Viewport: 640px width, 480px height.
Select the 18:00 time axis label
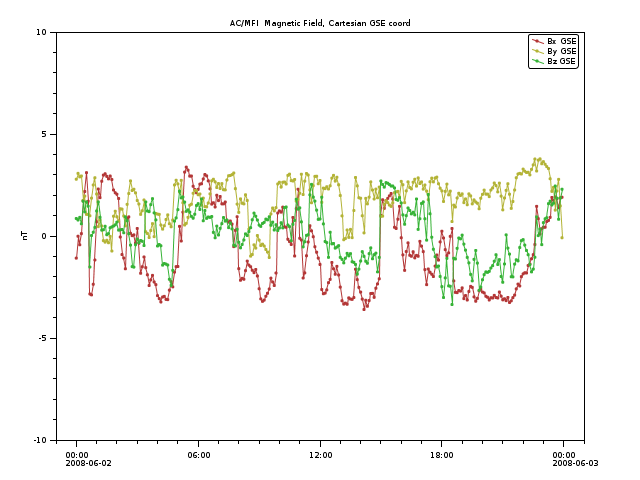442,455
